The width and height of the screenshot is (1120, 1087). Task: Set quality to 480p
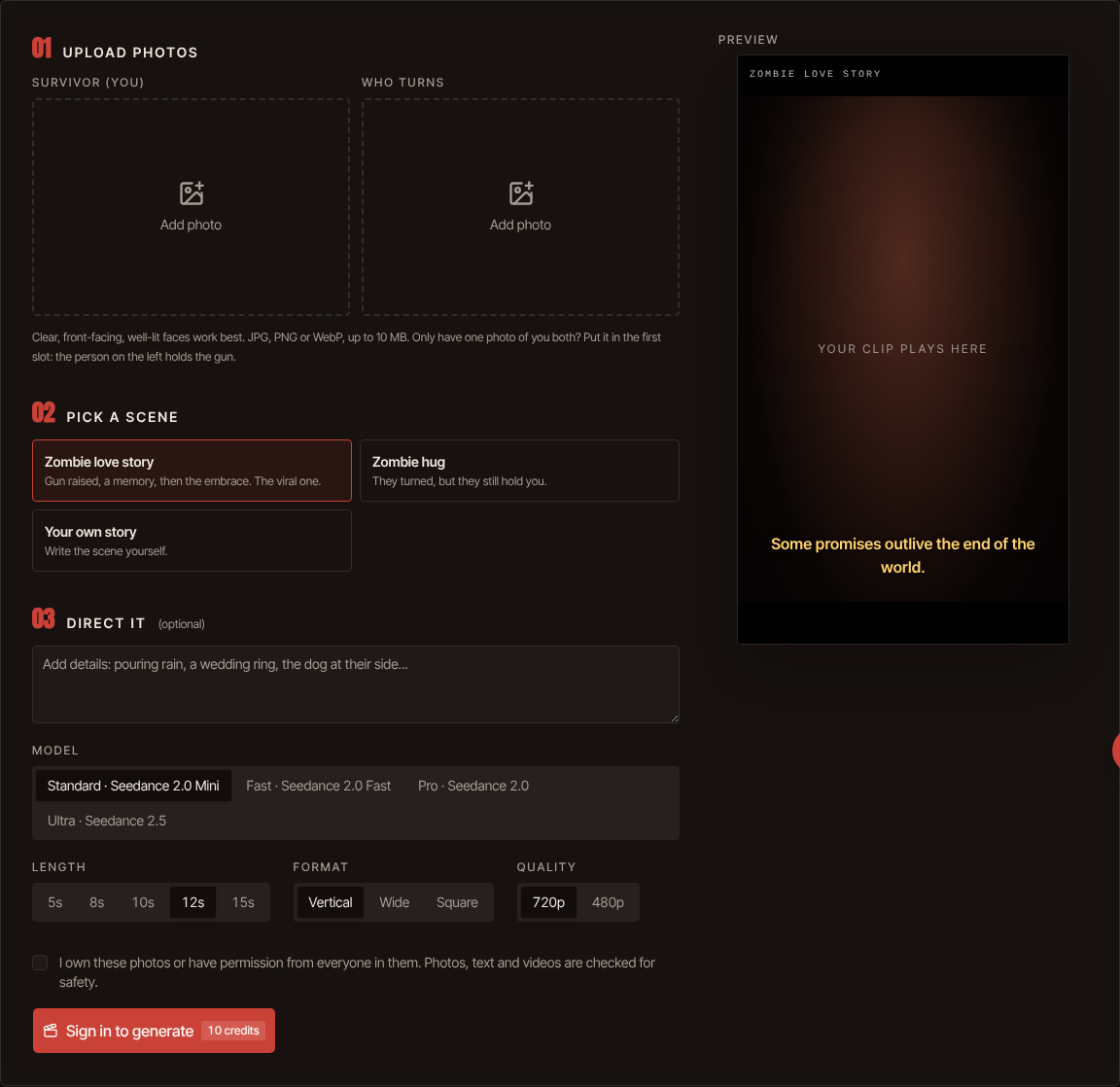click(608, 902)
